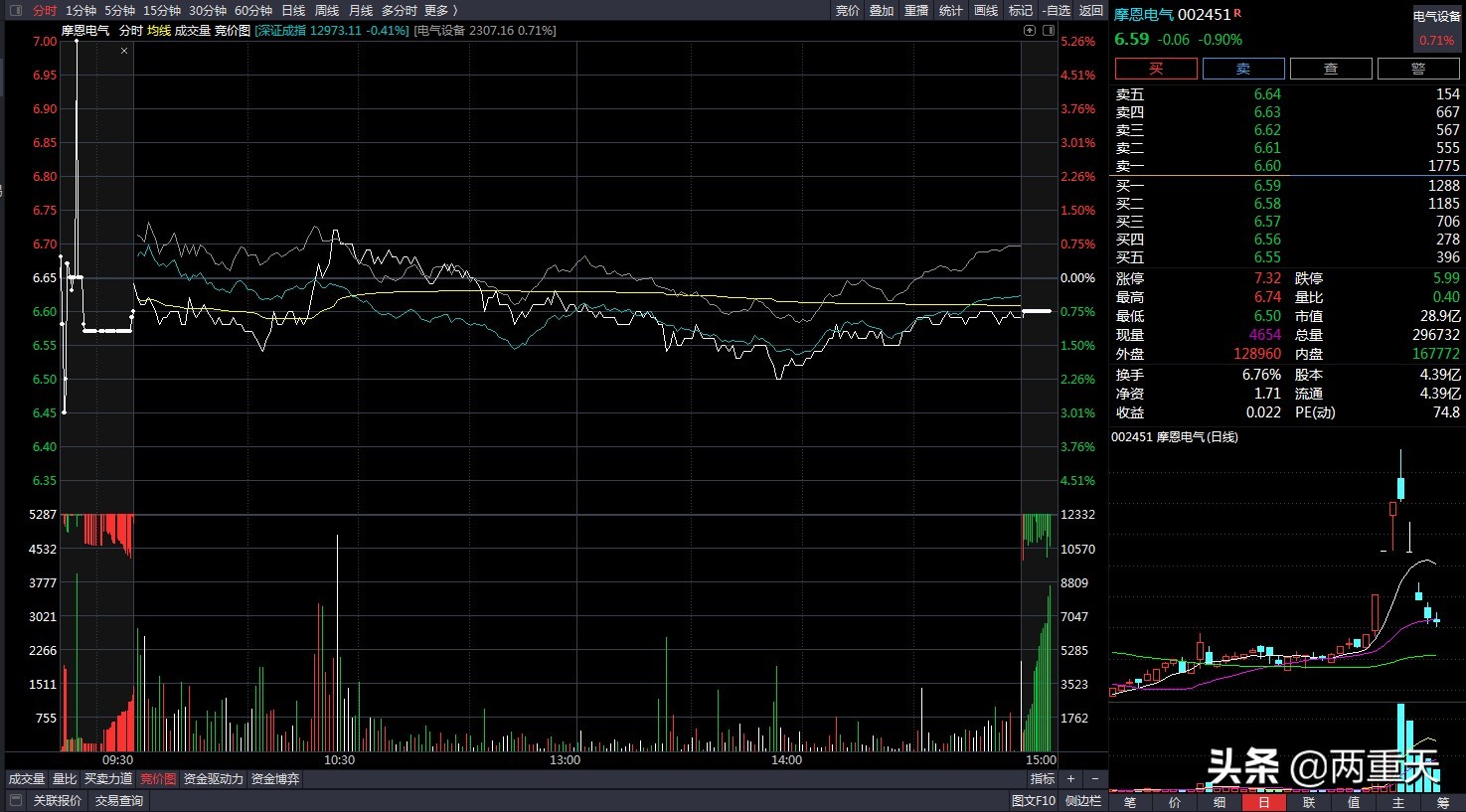Select the 量比 indicator tab
1466x812 pixels.
[x=65, y=779]
